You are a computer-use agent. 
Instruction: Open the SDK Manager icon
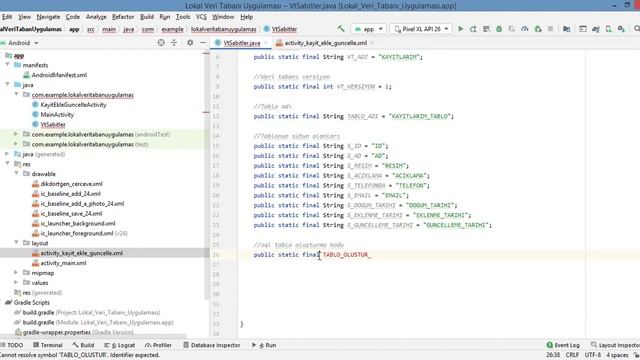621,29
